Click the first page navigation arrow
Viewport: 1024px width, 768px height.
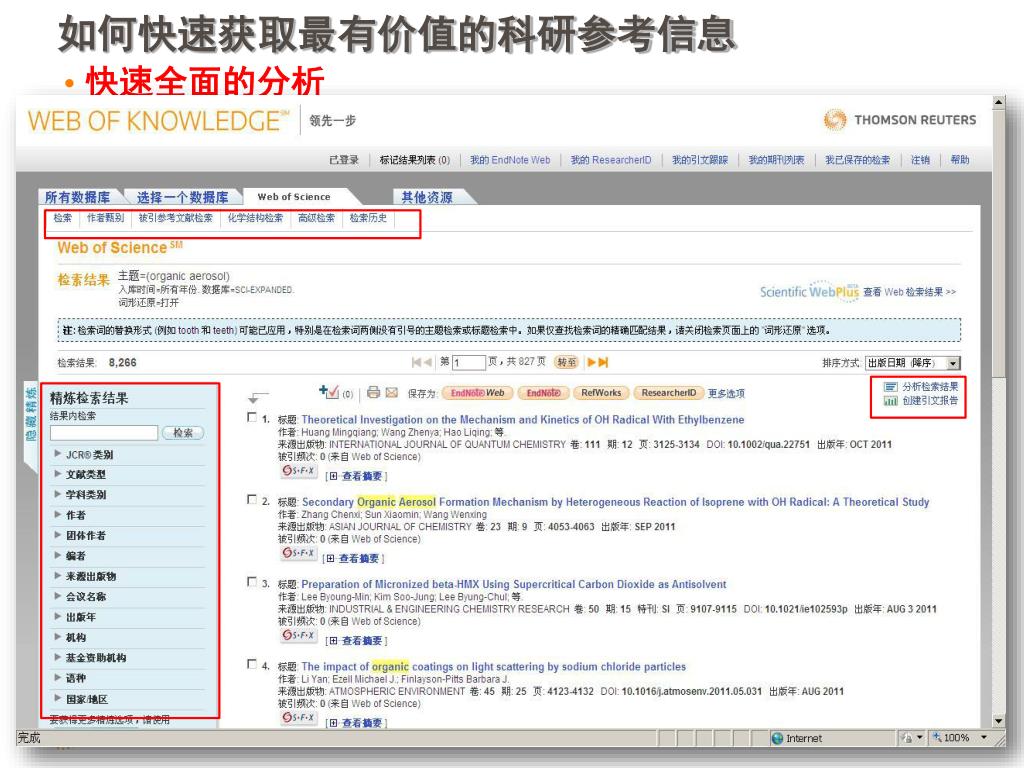coord(417,362)
